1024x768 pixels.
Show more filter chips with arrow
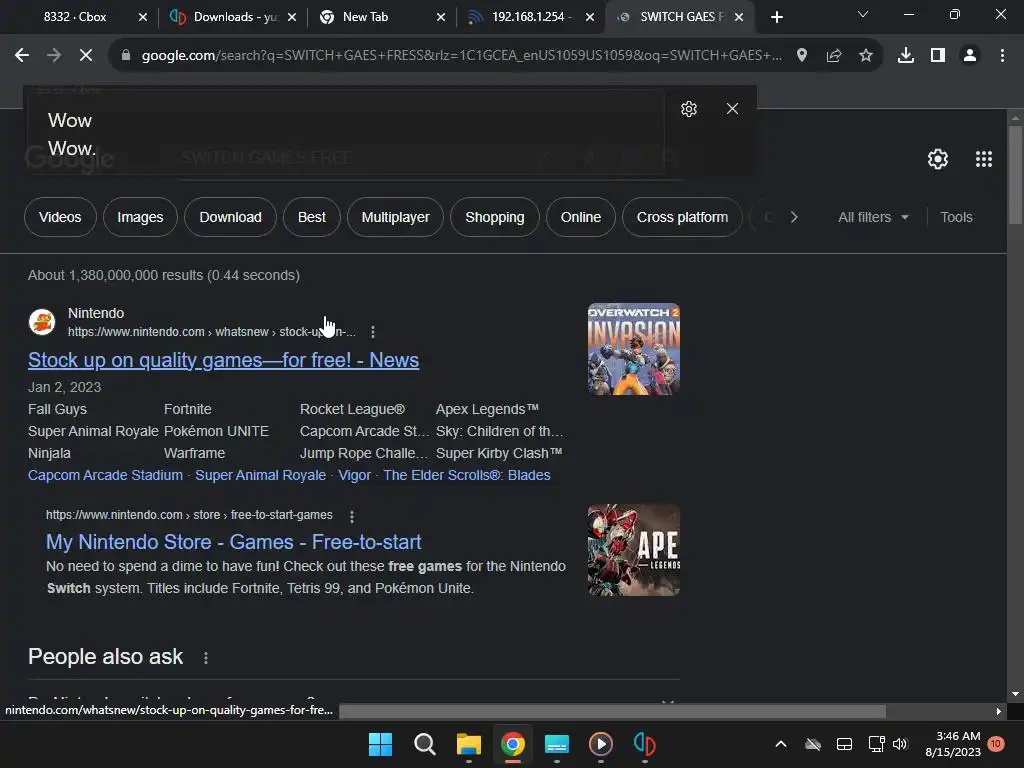794,217
